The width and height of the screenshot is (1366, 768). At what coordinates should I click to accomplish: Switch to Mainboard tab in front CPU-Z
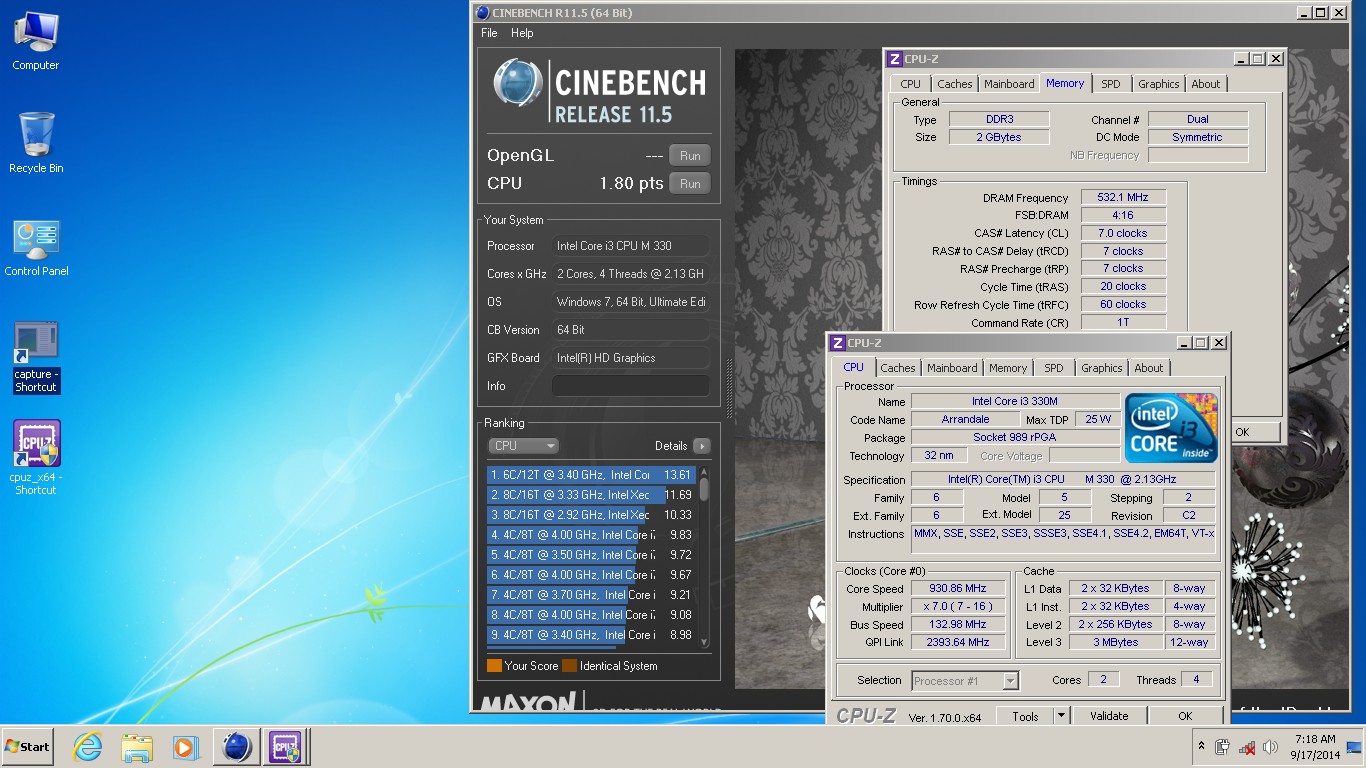pyautogui.click(x=952, y=368)
